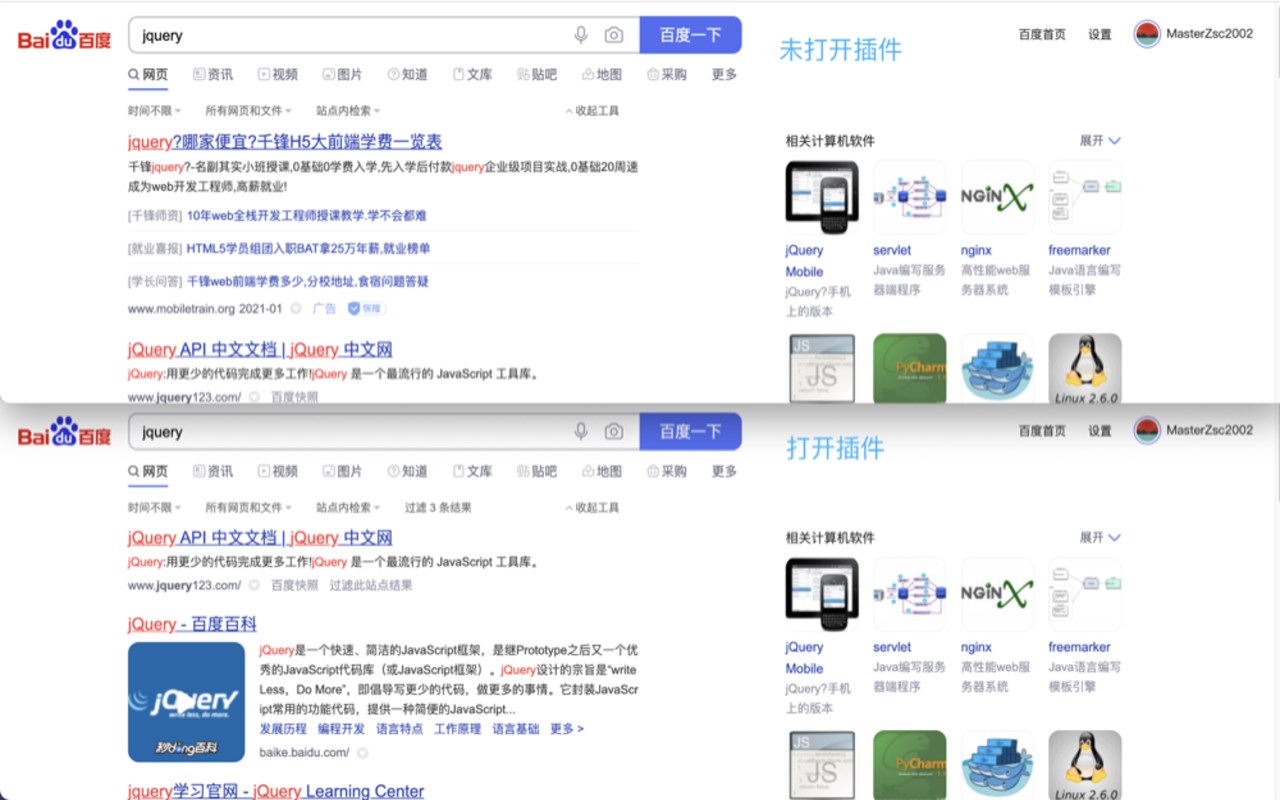Click the voice search microphone in 未打开插件 page
The height and width of the screenshot is (800, 1280).
(x=581, y=35)
